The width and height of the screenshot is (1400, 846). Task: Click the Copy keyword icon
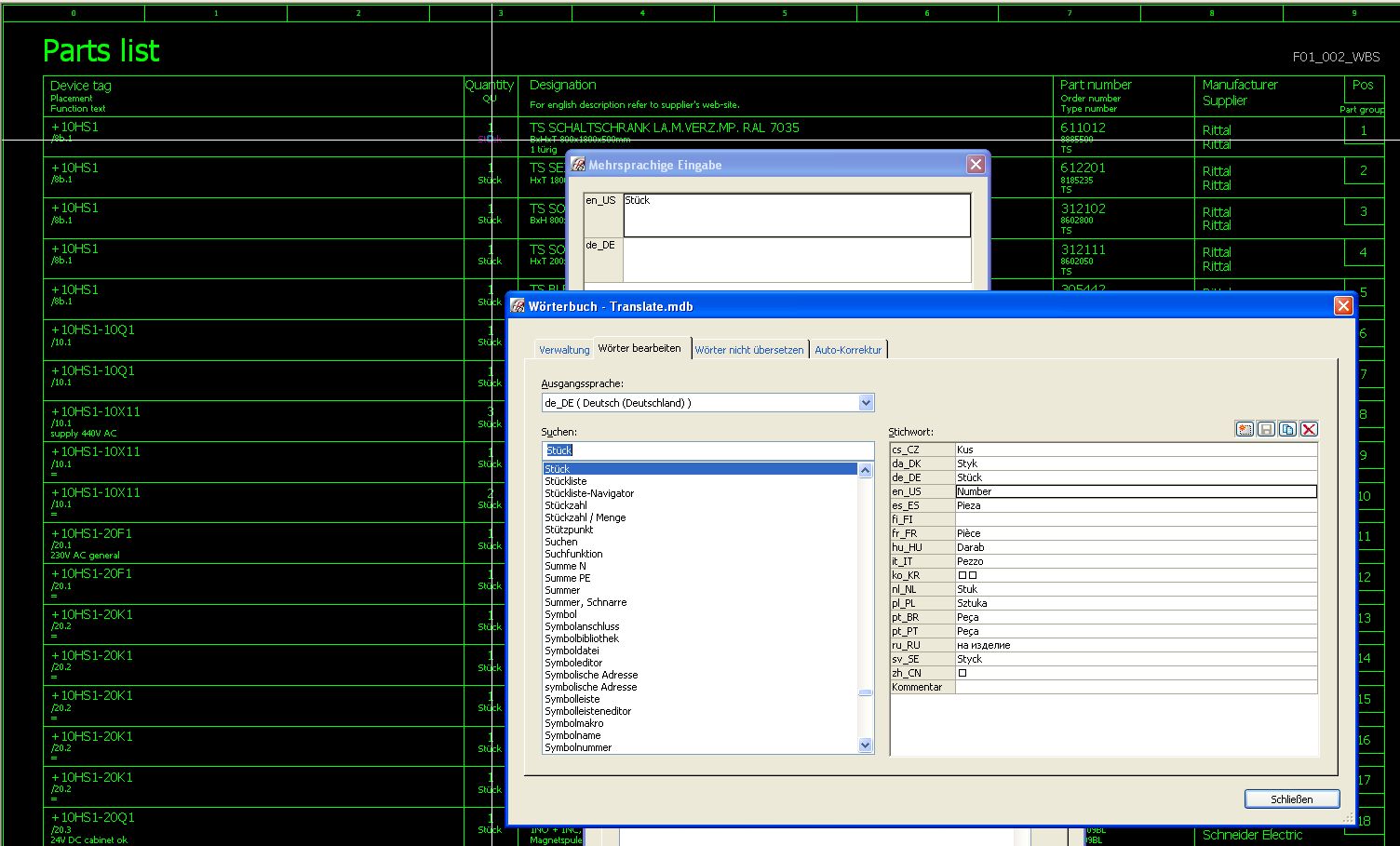click(x=1287, y=429)
